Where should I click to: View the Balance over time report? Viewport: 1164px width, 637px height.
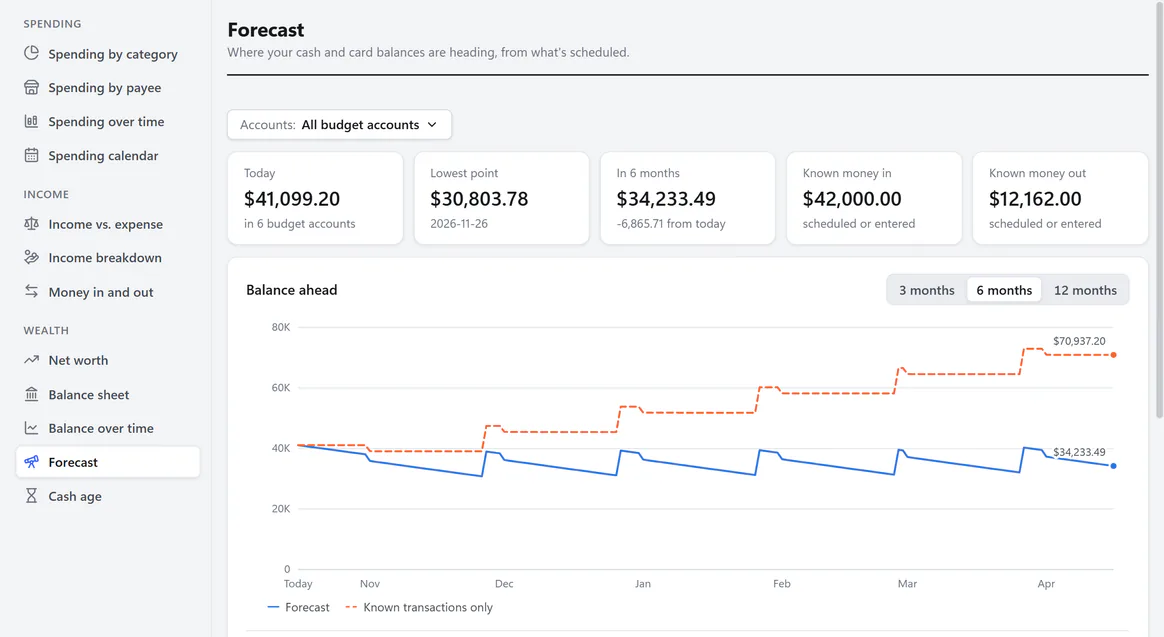[108, 428]
